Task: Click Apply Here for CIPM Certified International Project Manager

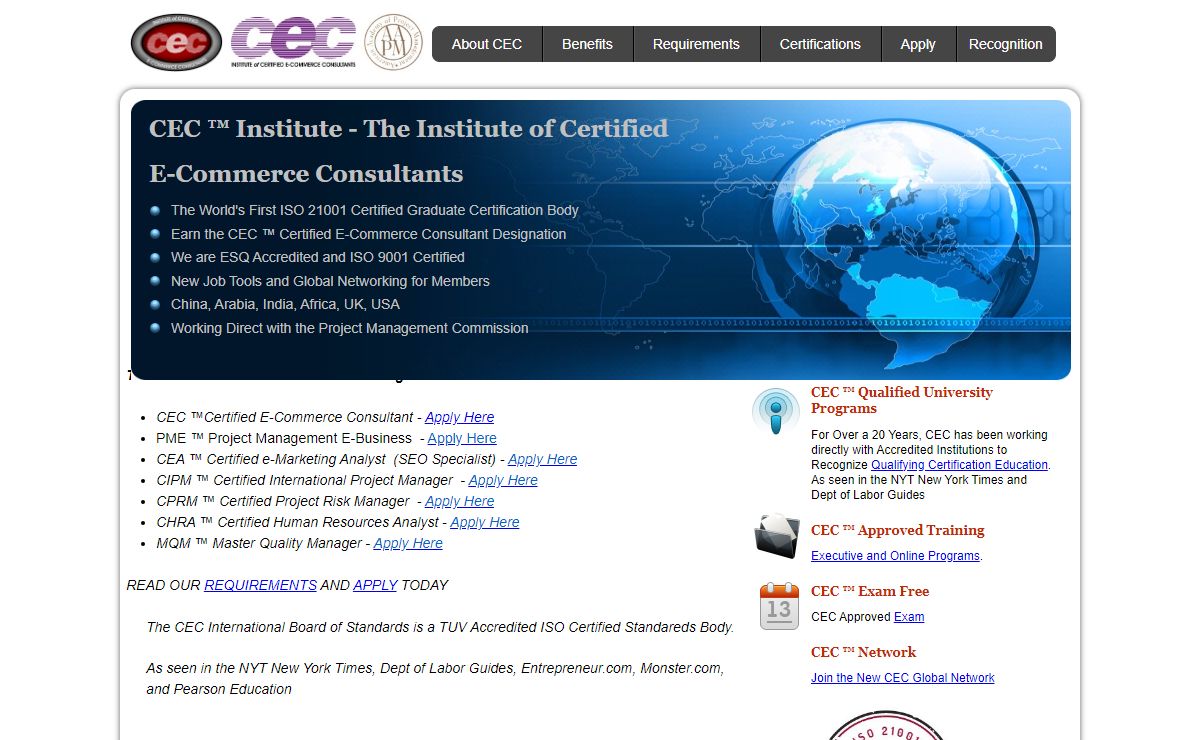Action: (503, 480)
